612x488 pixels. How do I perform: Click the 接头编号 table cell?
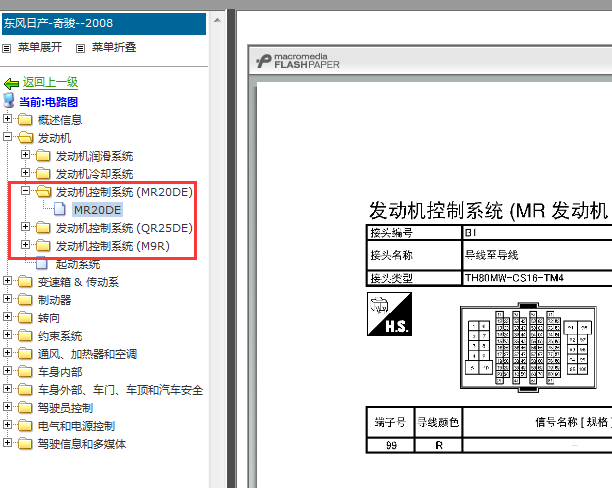(414, 233)
